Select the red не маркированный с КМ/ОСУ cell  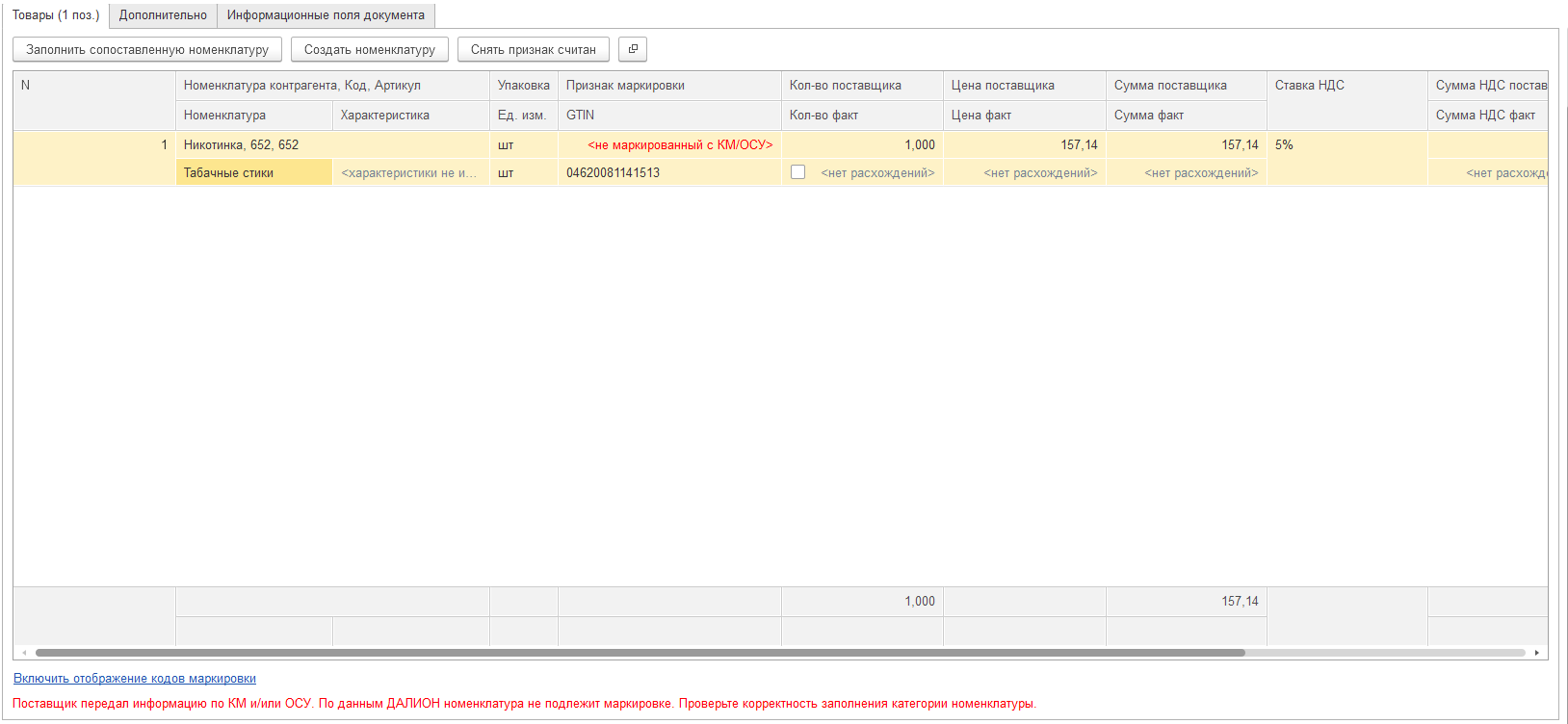pos(679,145)
